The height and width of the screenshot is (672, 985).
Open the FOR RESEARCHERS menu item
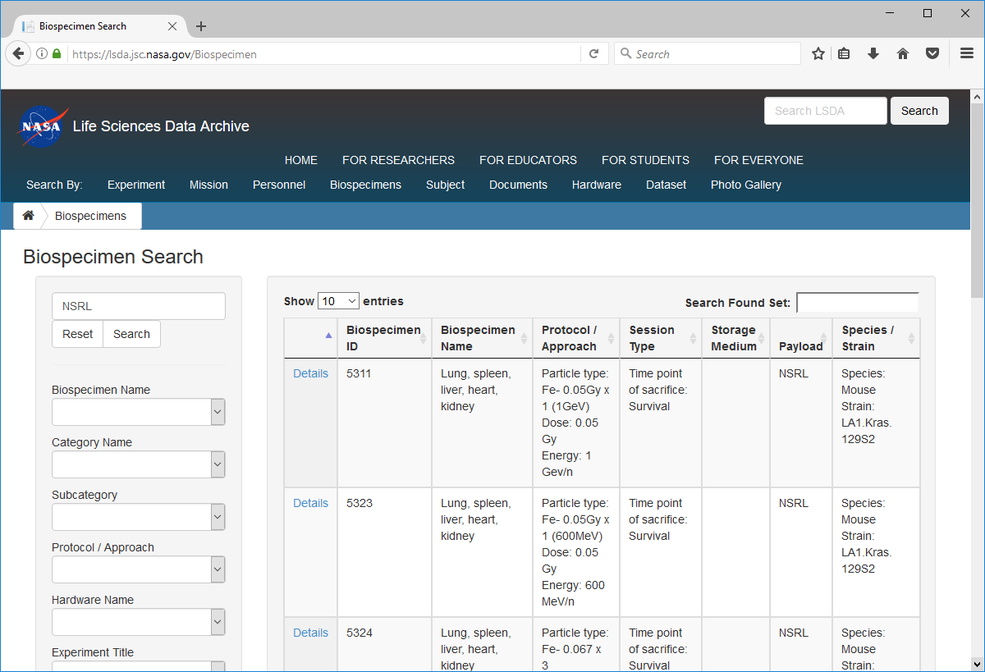coord(398,160)
